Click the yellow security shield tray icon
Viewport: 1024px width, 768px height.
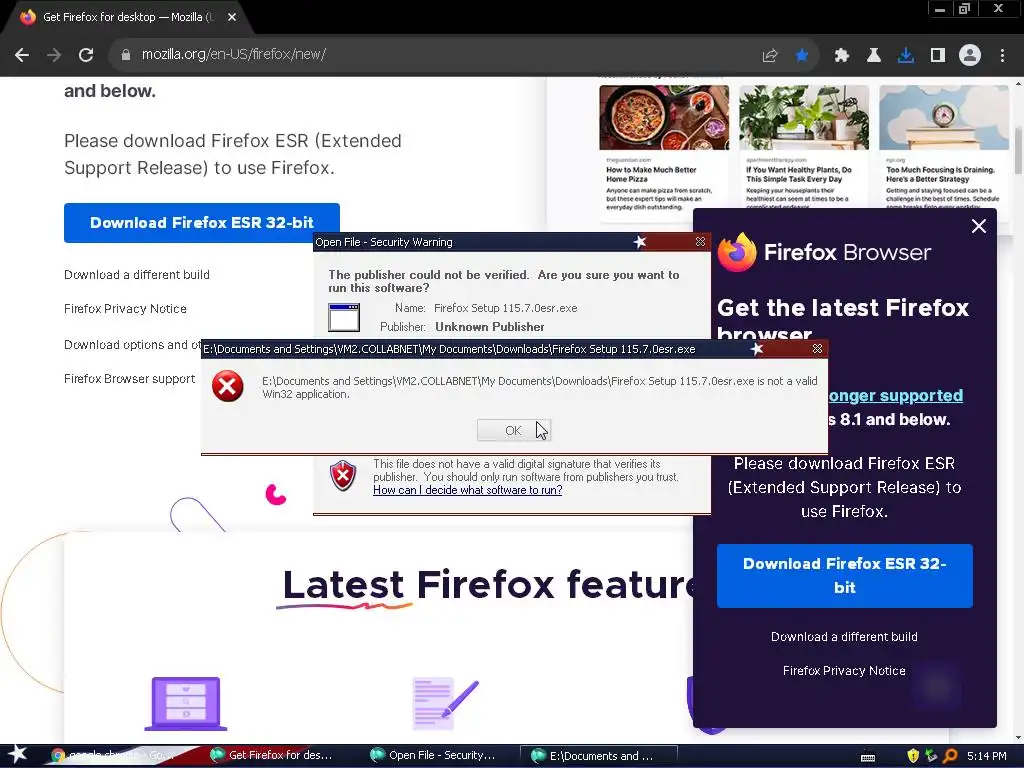913,756
